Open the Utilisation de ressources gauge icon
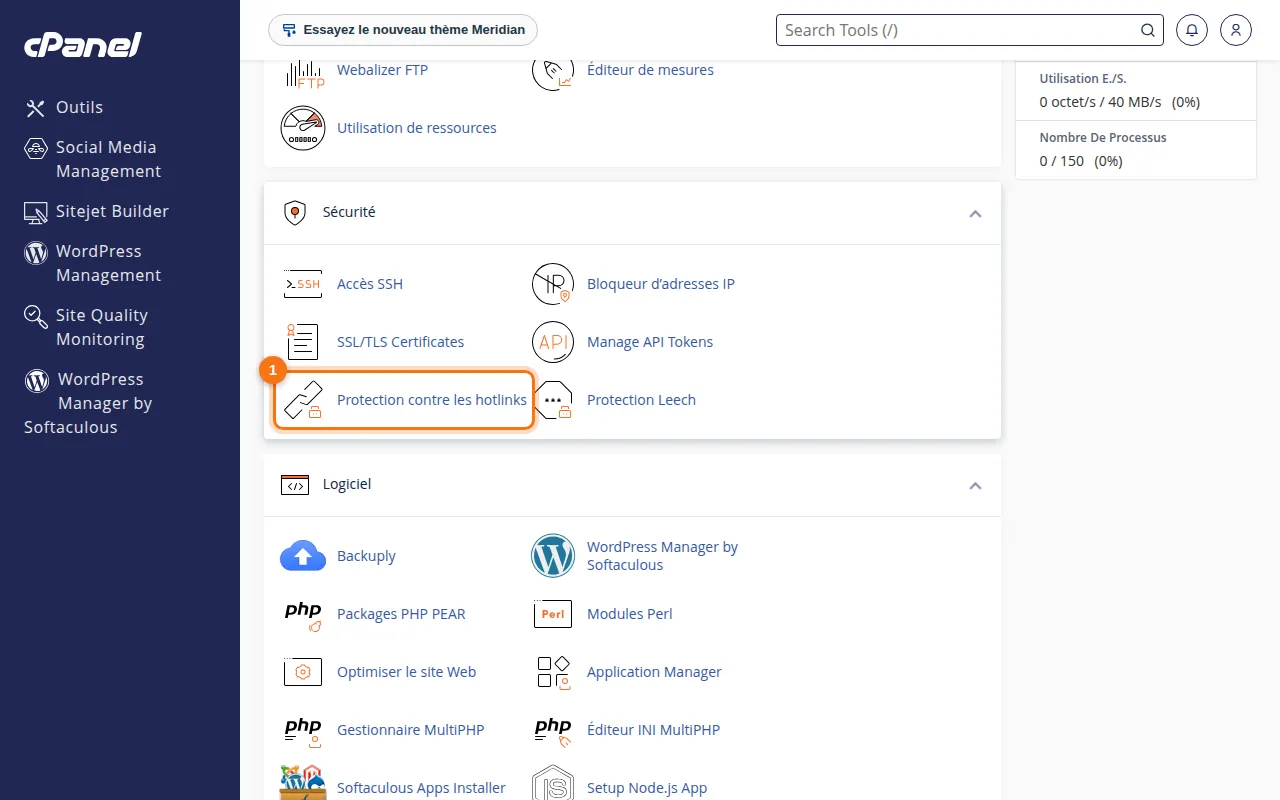The height and width of the screenshot is (800, 1280). pos(303,128)
